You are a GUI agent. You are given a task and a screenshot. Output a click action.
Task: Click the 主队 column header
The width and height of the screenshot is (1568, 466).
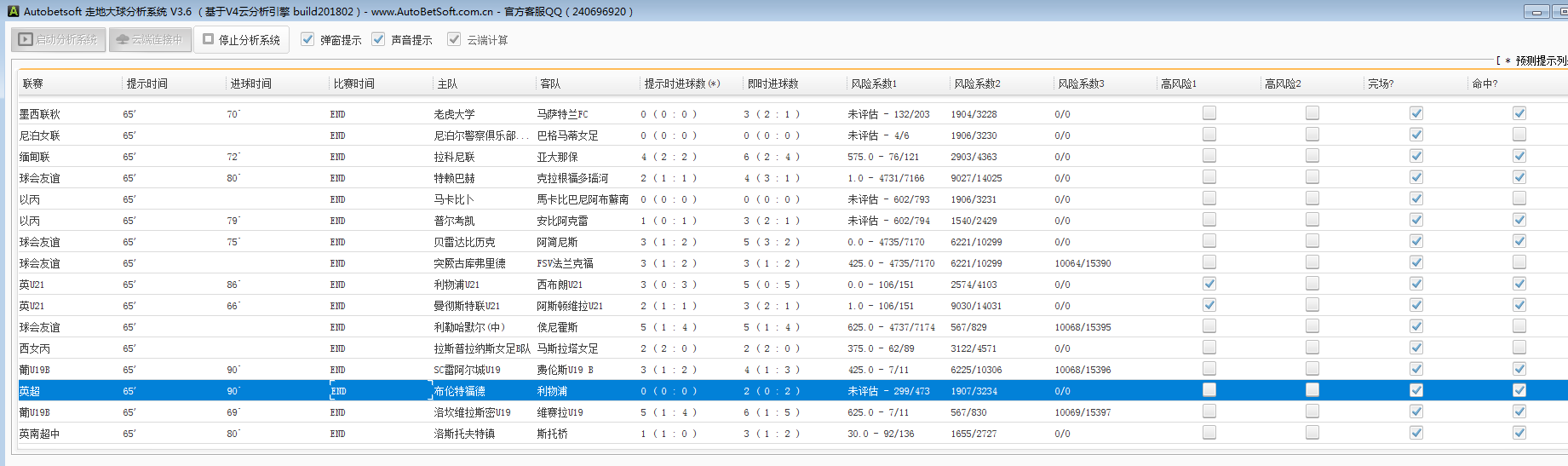coord(447,83)
